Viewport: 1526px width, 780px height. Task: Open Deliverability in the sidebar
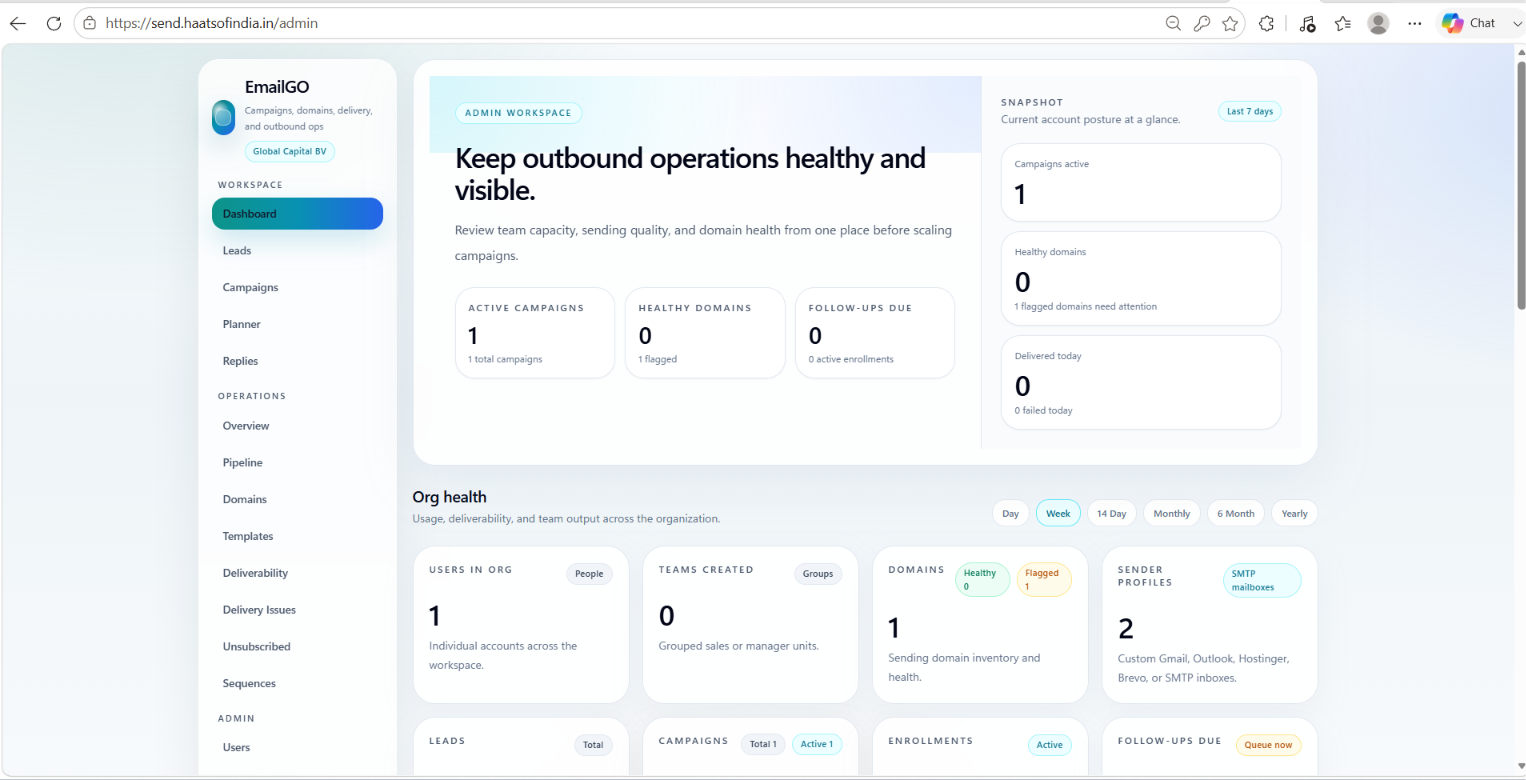point(297,573)
